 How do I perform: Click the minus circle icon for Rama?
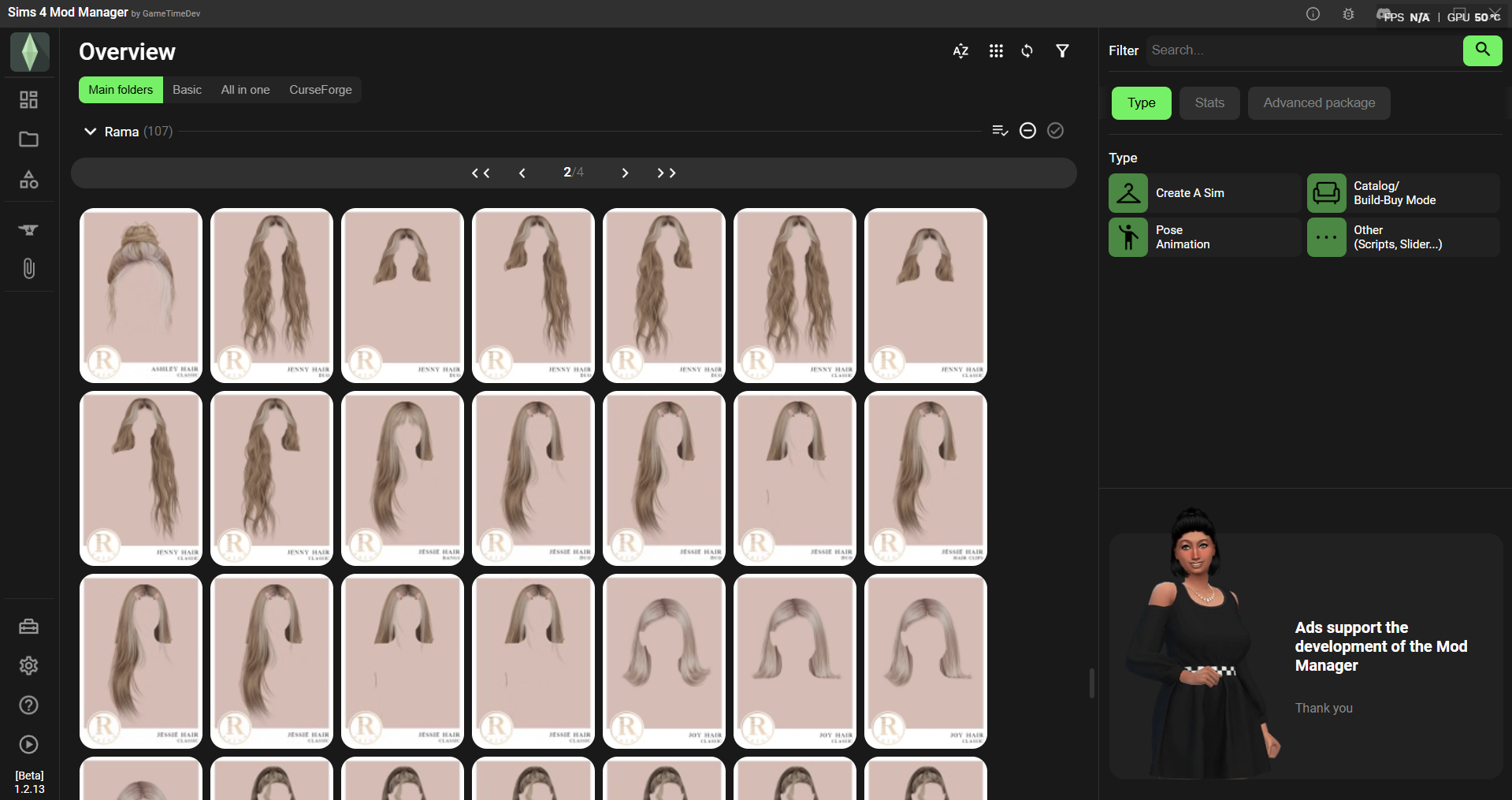click(x=1028, y=131)
